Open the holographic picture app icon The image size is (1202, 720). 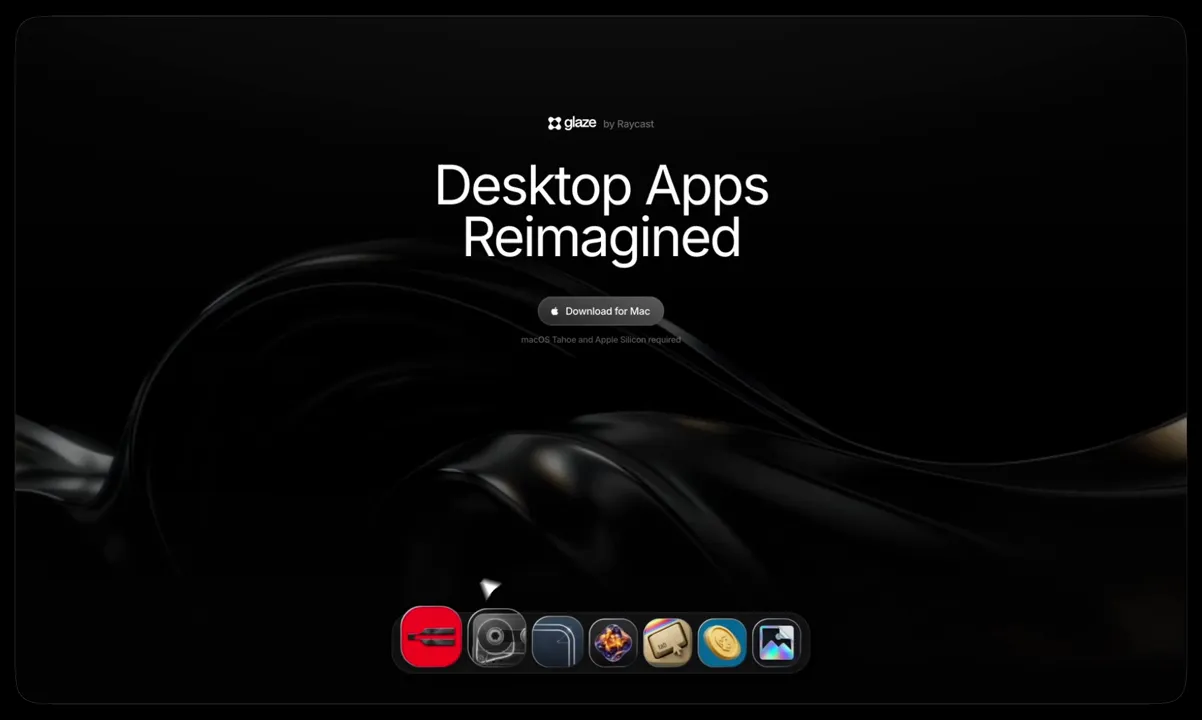pos(776,642)
